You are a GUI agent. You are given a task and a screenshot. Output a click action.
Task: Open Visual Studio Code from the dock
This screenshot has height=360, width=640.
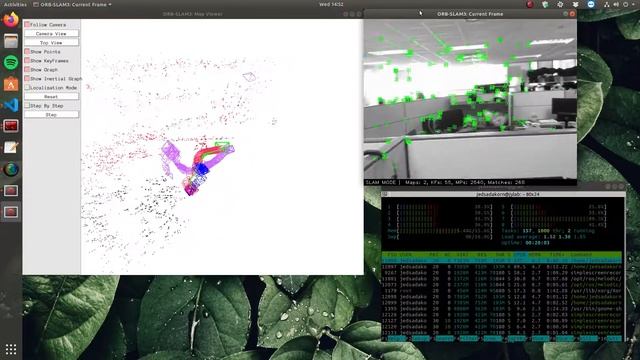pyautogui.click(x=11, y=105)
